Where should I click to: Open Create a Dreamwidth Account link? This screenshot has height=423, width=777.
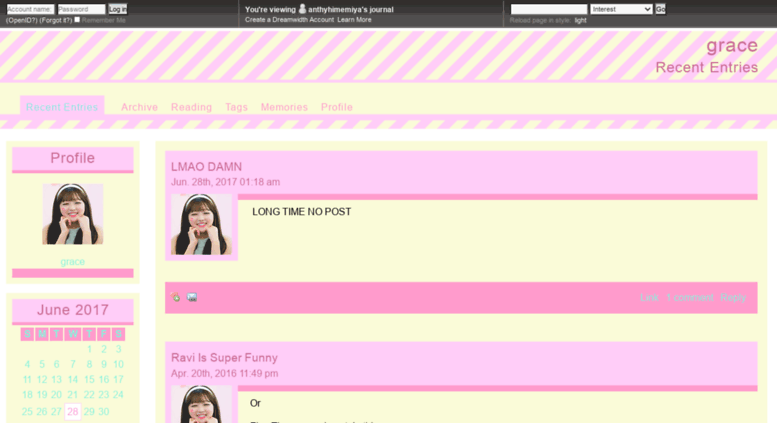(289, 20)
